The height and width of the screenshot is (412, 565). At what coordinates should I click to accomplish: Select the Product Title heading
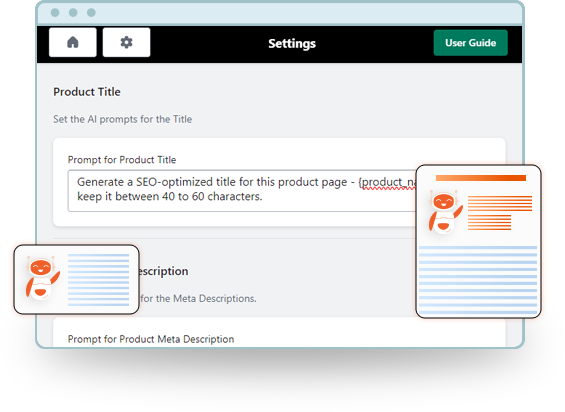(87, 92)
